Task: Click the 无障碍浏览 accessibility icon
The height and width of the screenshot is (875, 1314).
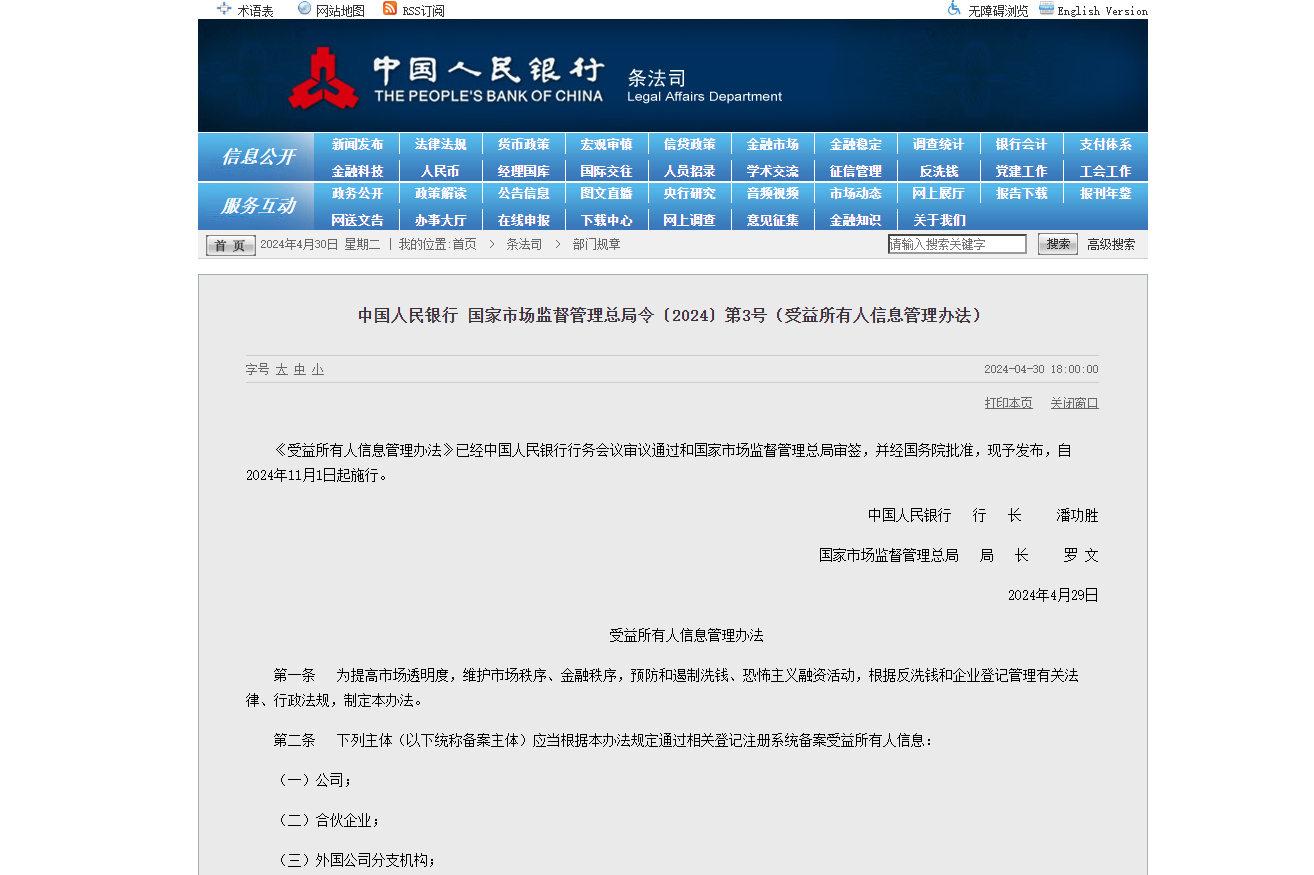Action: pyautogui.click(x=954, y=9)
